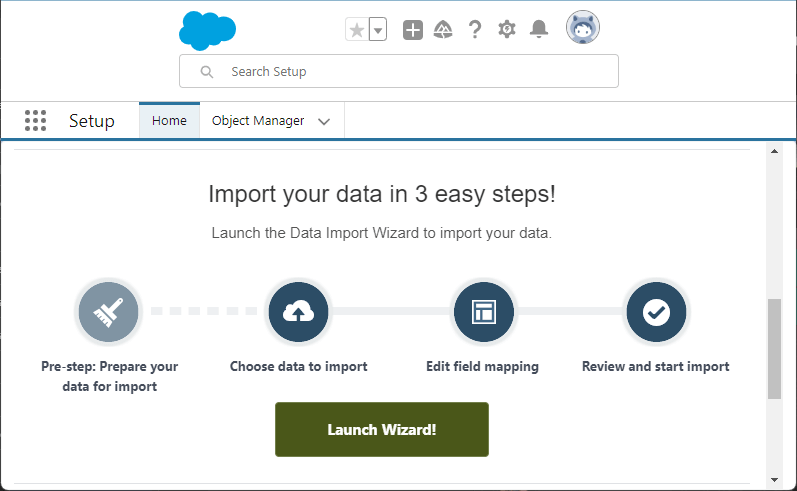Expand the Object Manager chevron menu

pyautogui.click(x=324, y=122)
